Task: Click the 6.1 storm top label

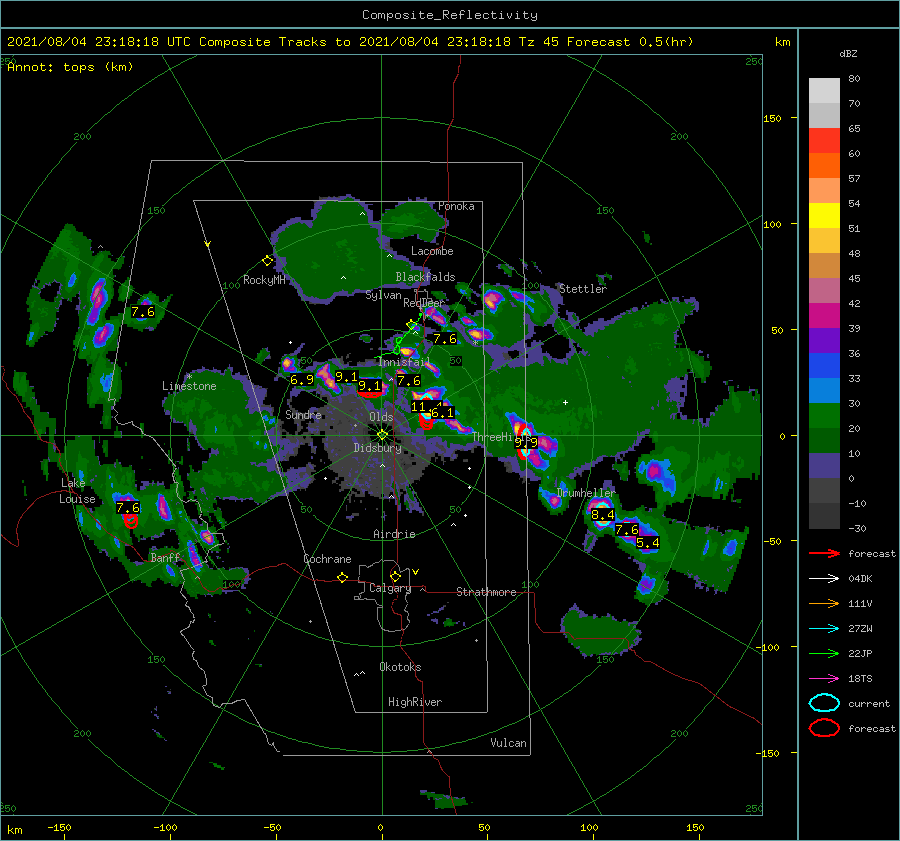Action: click(x=443, y=412)
